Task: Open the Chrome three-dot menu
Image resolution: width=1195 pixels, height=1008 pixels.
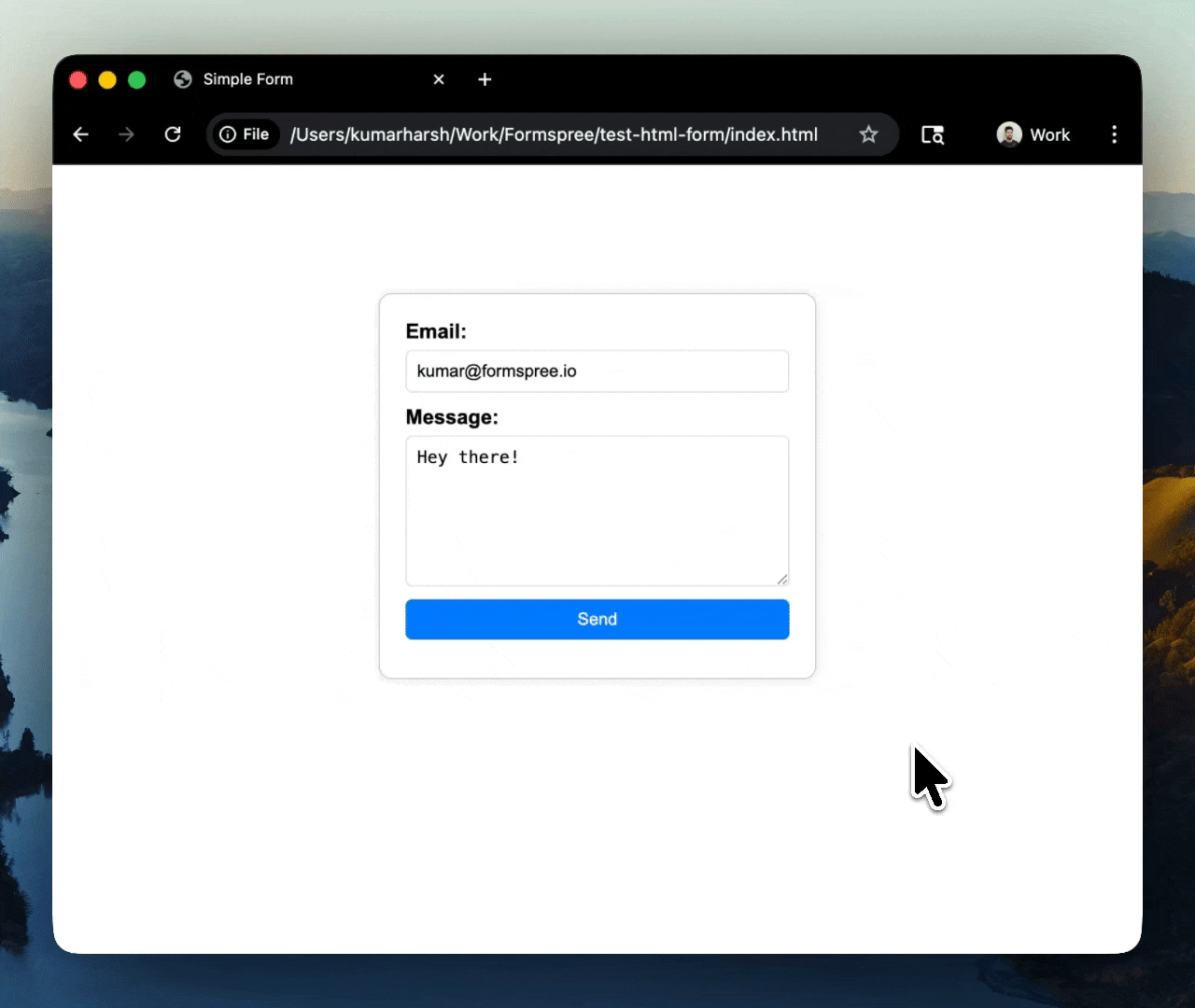Action: click(1114, 134)
